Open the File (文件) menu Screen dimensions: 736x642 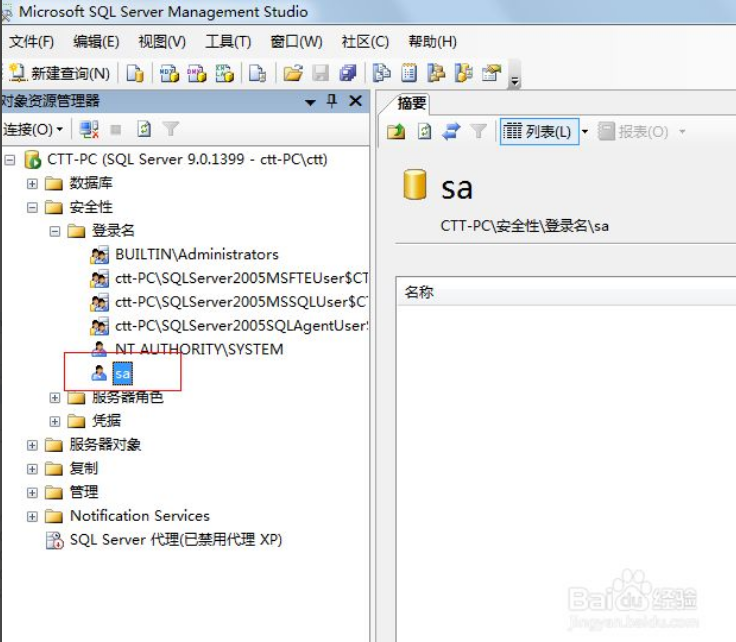31,42
